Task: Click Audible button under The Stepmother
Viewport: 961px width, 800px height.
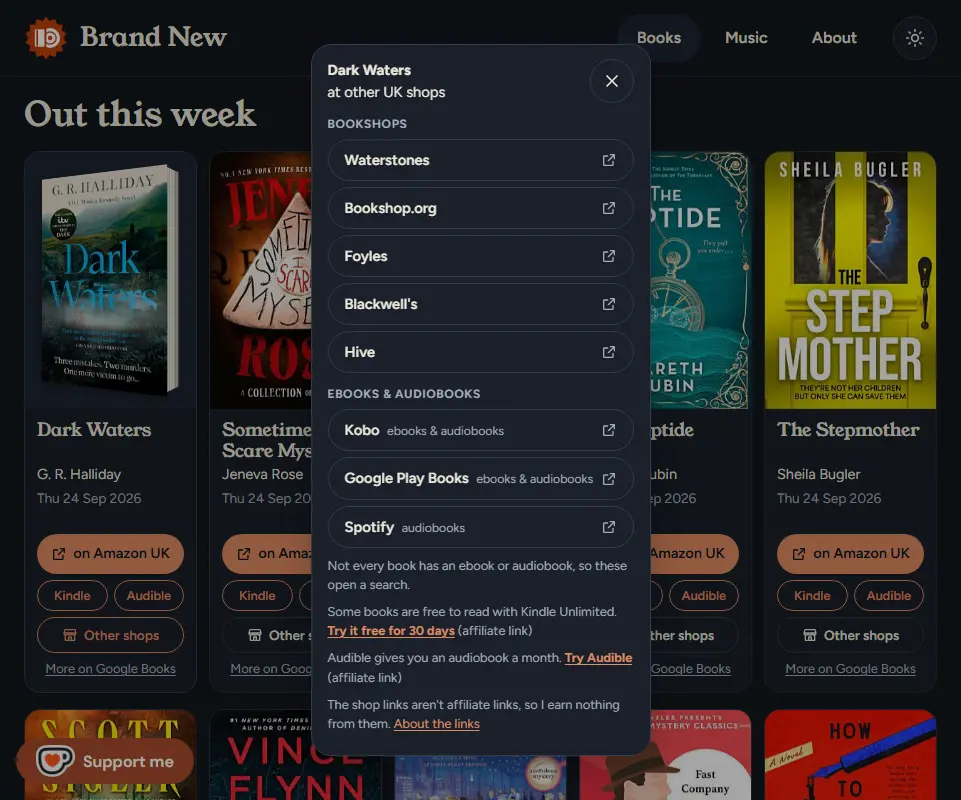Action: (x=889, y=596)
